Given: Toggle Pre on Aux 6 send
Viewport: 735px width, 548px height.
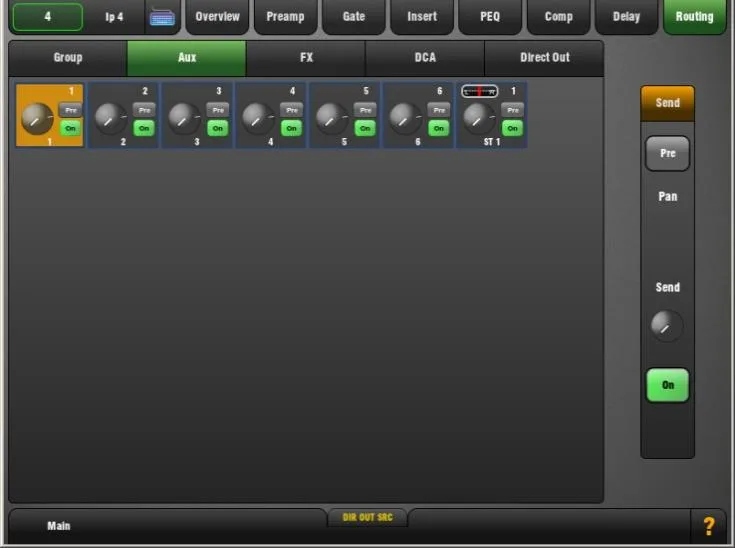Looking at the screenshot, I should pyautogui.click(x=439, y=110).
